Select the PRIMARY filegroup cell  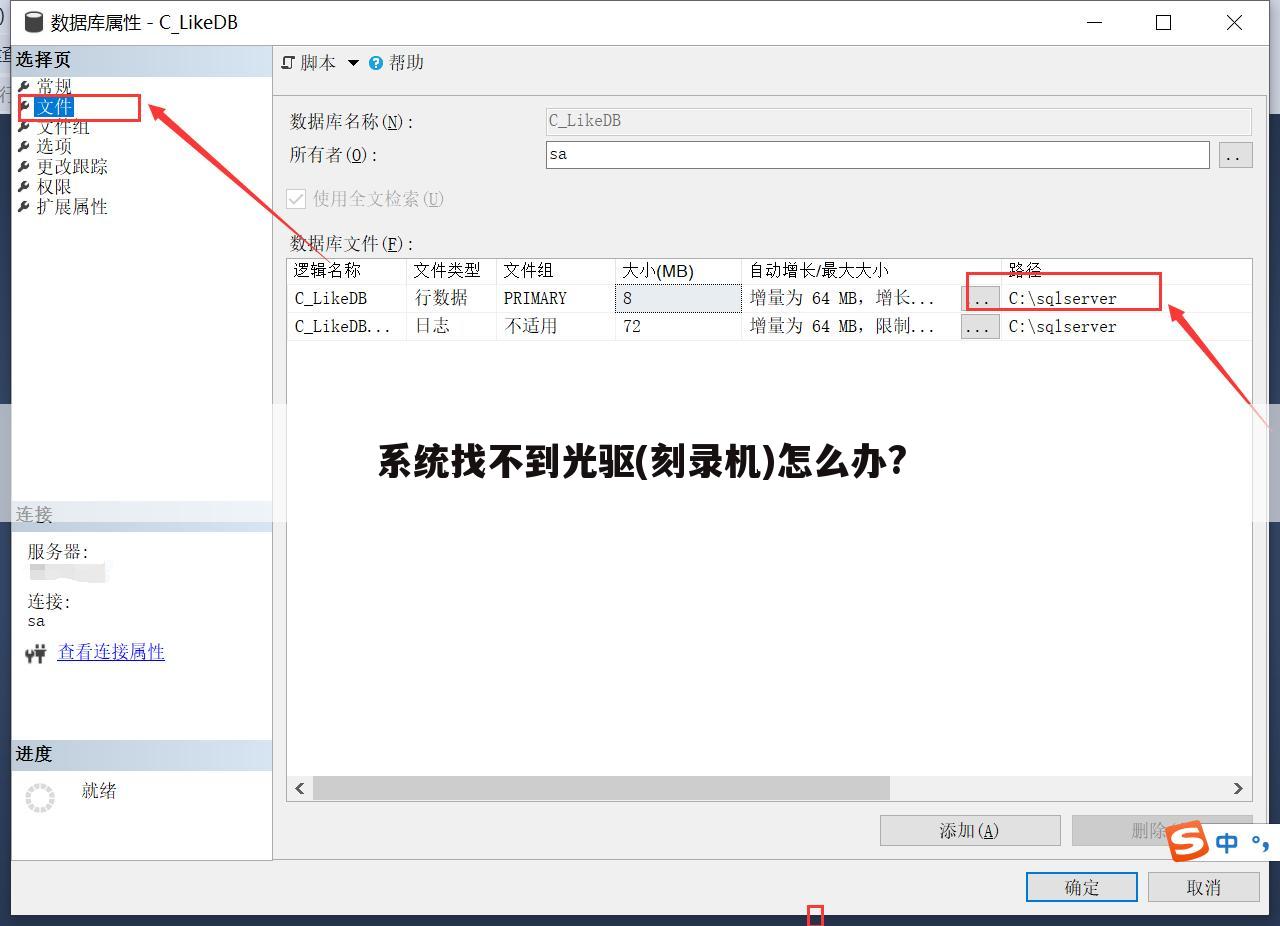point(555,298)
